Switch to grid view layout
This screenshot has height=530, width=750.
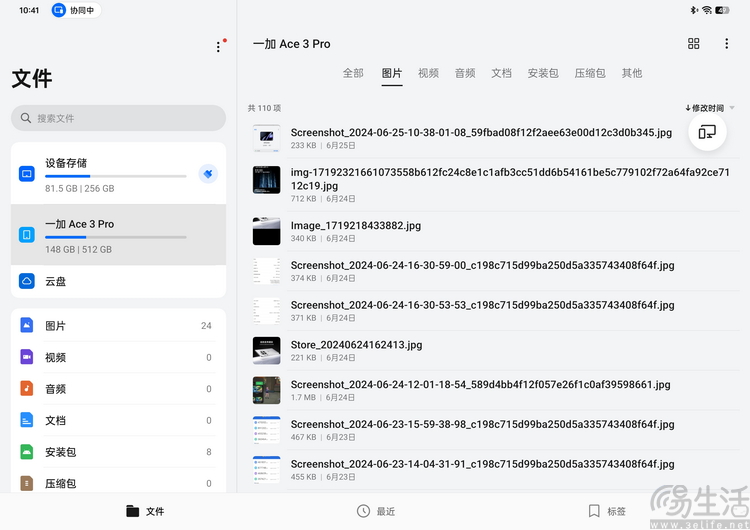pos(694,44)
